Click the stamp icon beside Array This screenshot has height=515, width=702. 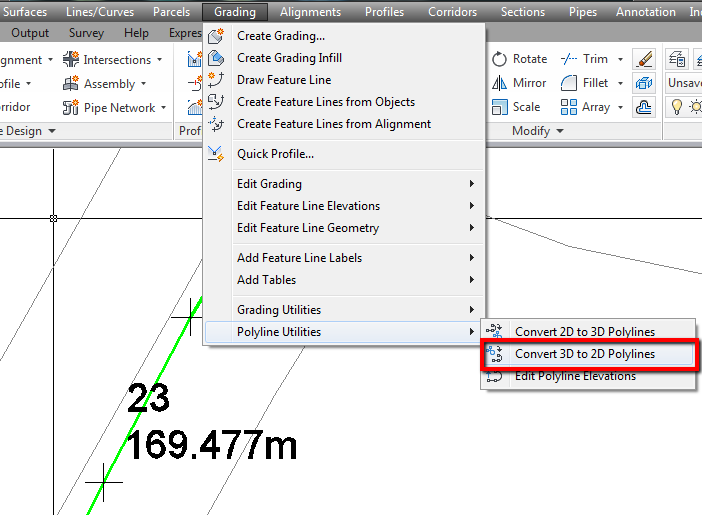(644, 107)
